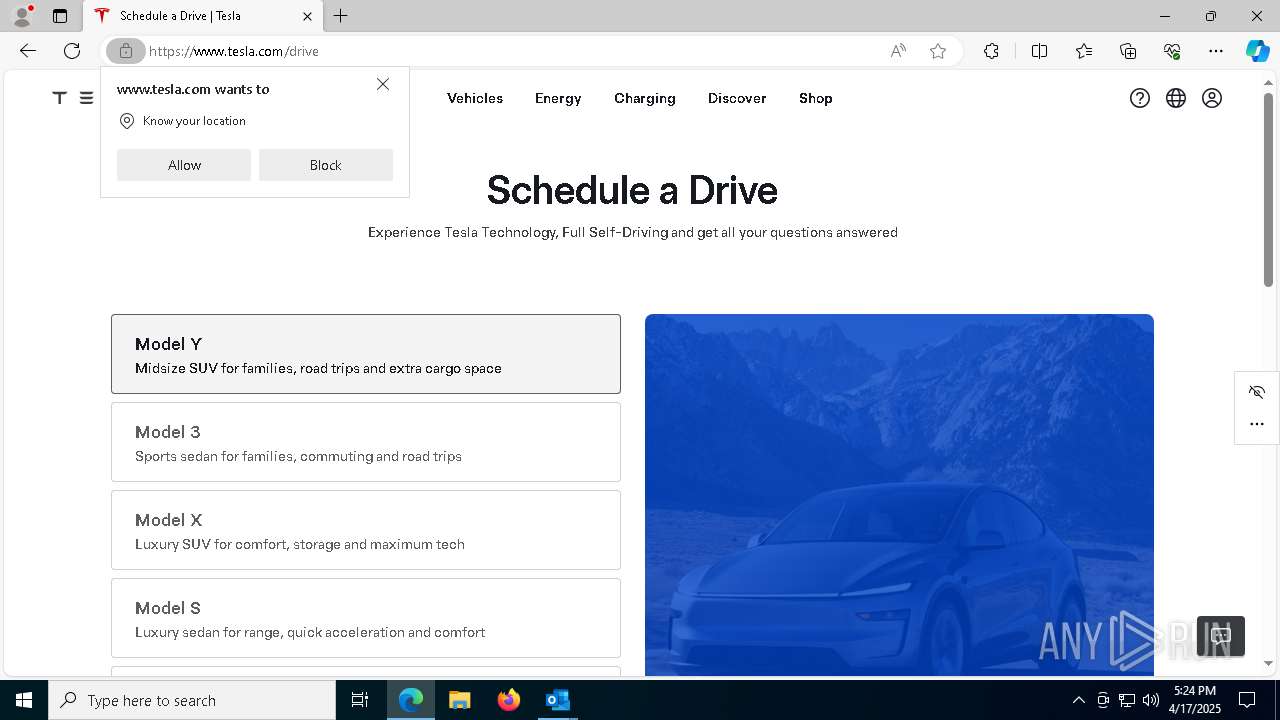
Task: Activate the Read aloud icon
Action: [x=898, y=51]
